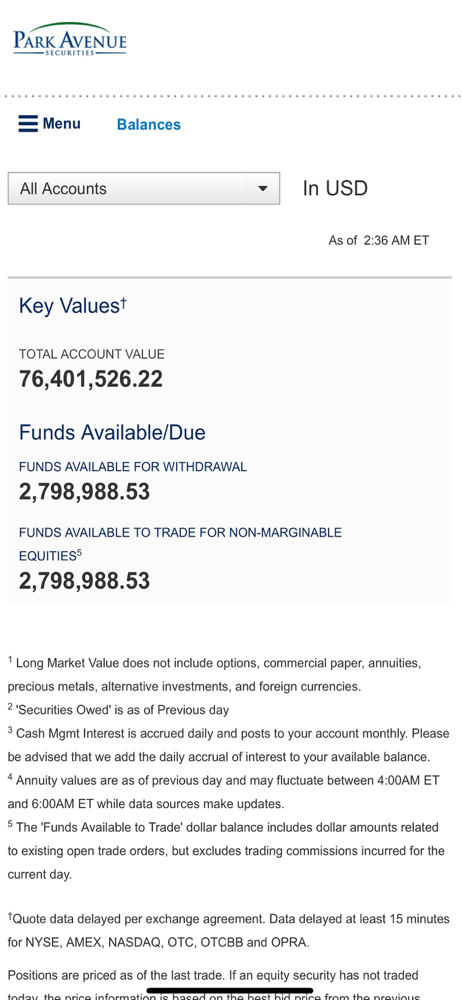Click the In USD currency label
Image resolution: width=462 pixels, height=1000 pixels.
click(x=335, y=189)
